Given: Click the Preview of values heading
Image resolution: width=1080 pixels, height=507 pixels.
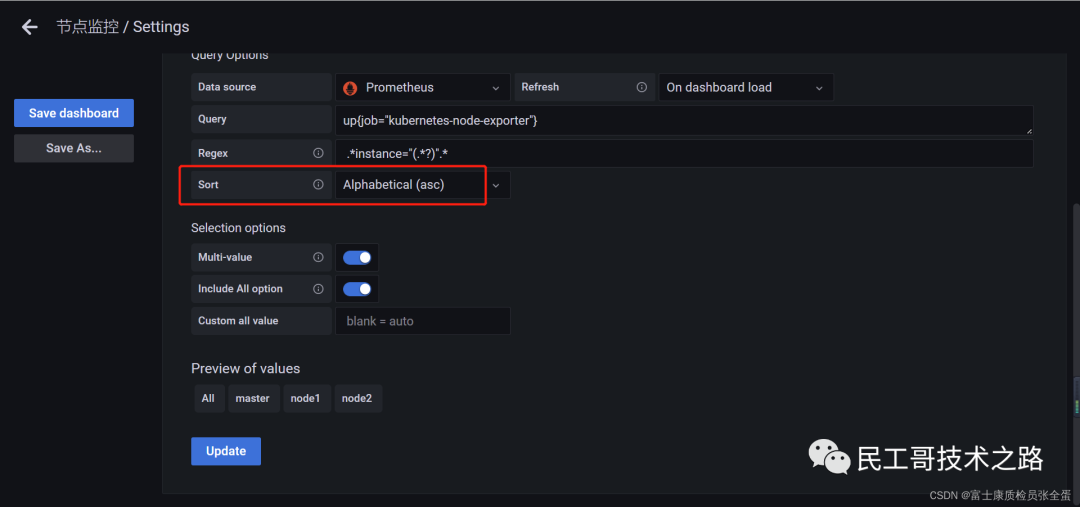Looking at the screenshot, I should (245, 369).
